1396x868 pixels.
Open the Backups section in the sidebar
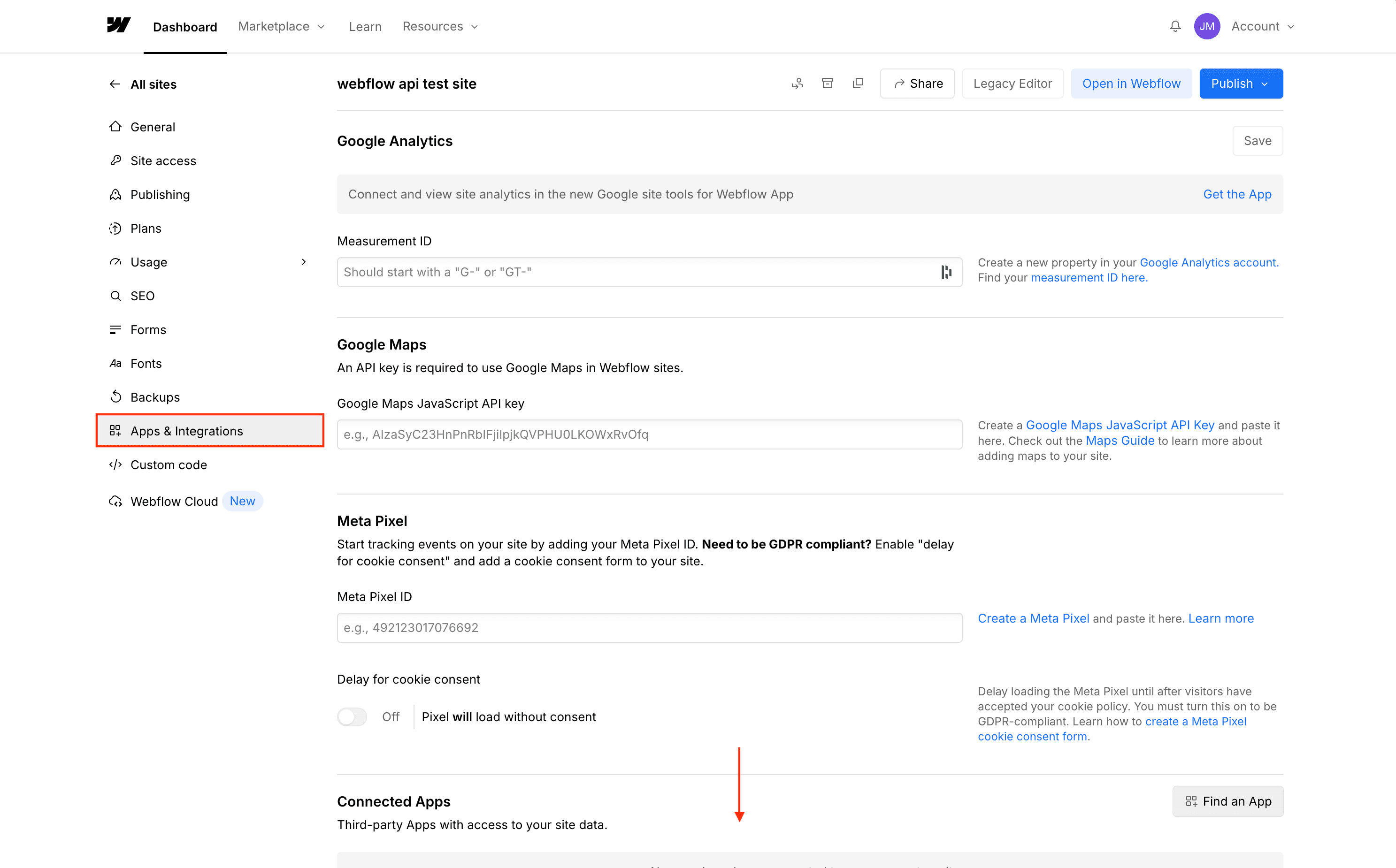(x=155, y=396)
